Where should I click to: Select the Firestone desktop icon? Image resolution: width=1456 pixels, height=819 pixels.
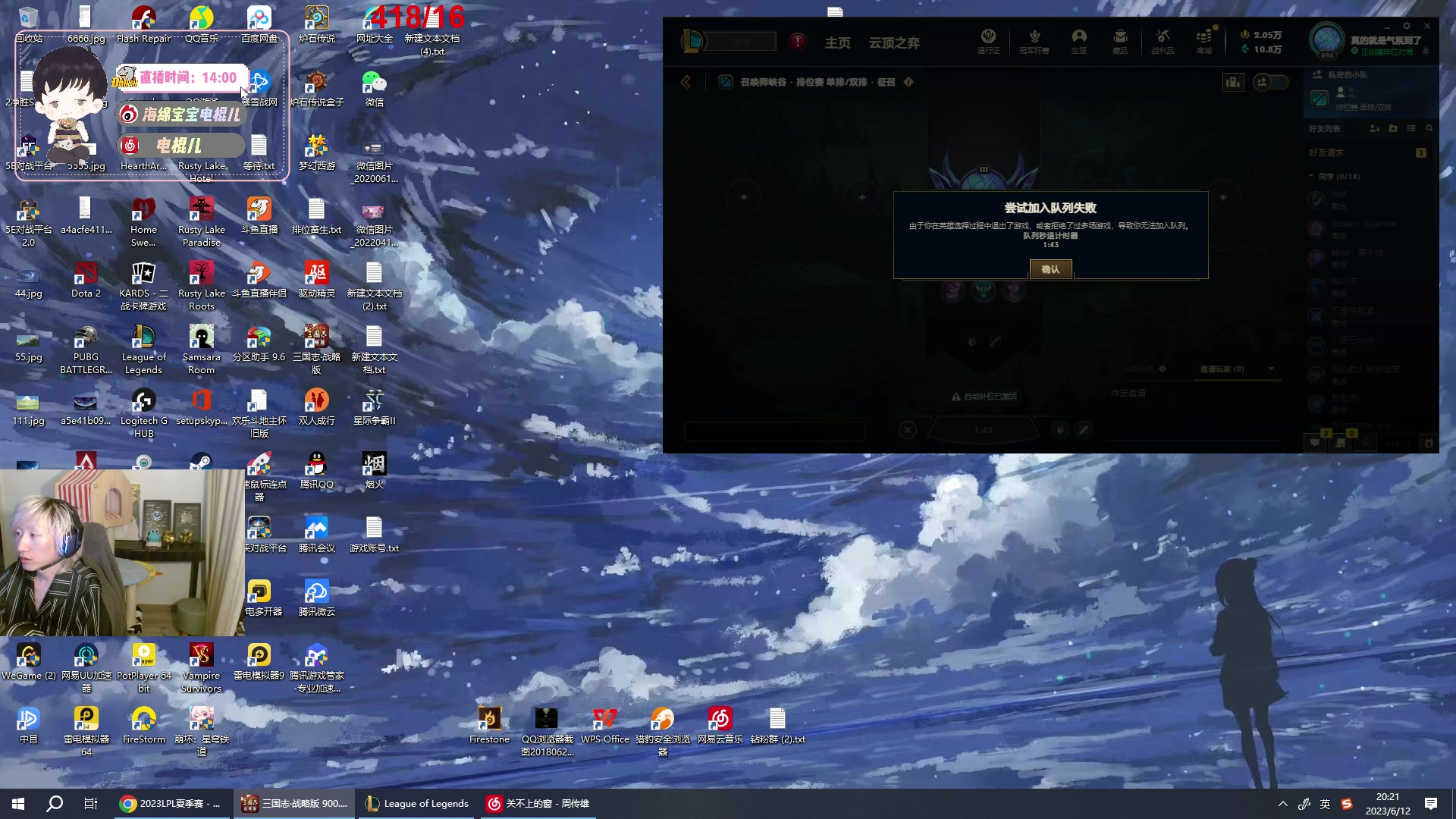coord(489,725)
